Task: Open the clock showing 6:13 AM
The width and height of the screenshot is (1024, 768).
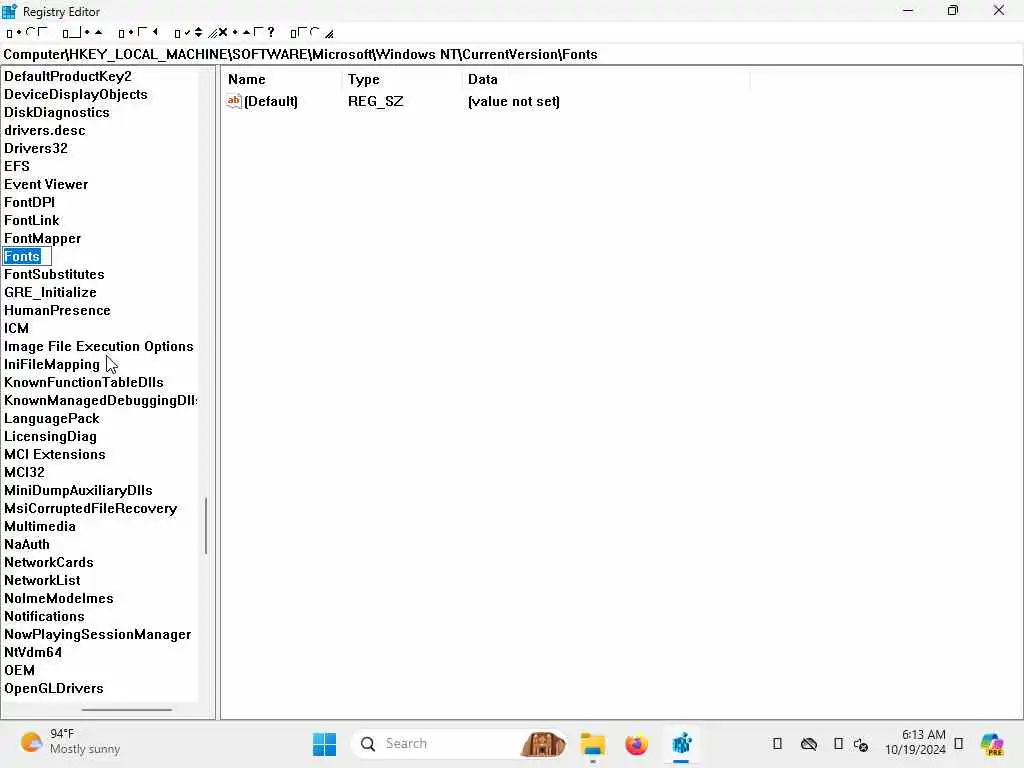Action: (916, 742)
